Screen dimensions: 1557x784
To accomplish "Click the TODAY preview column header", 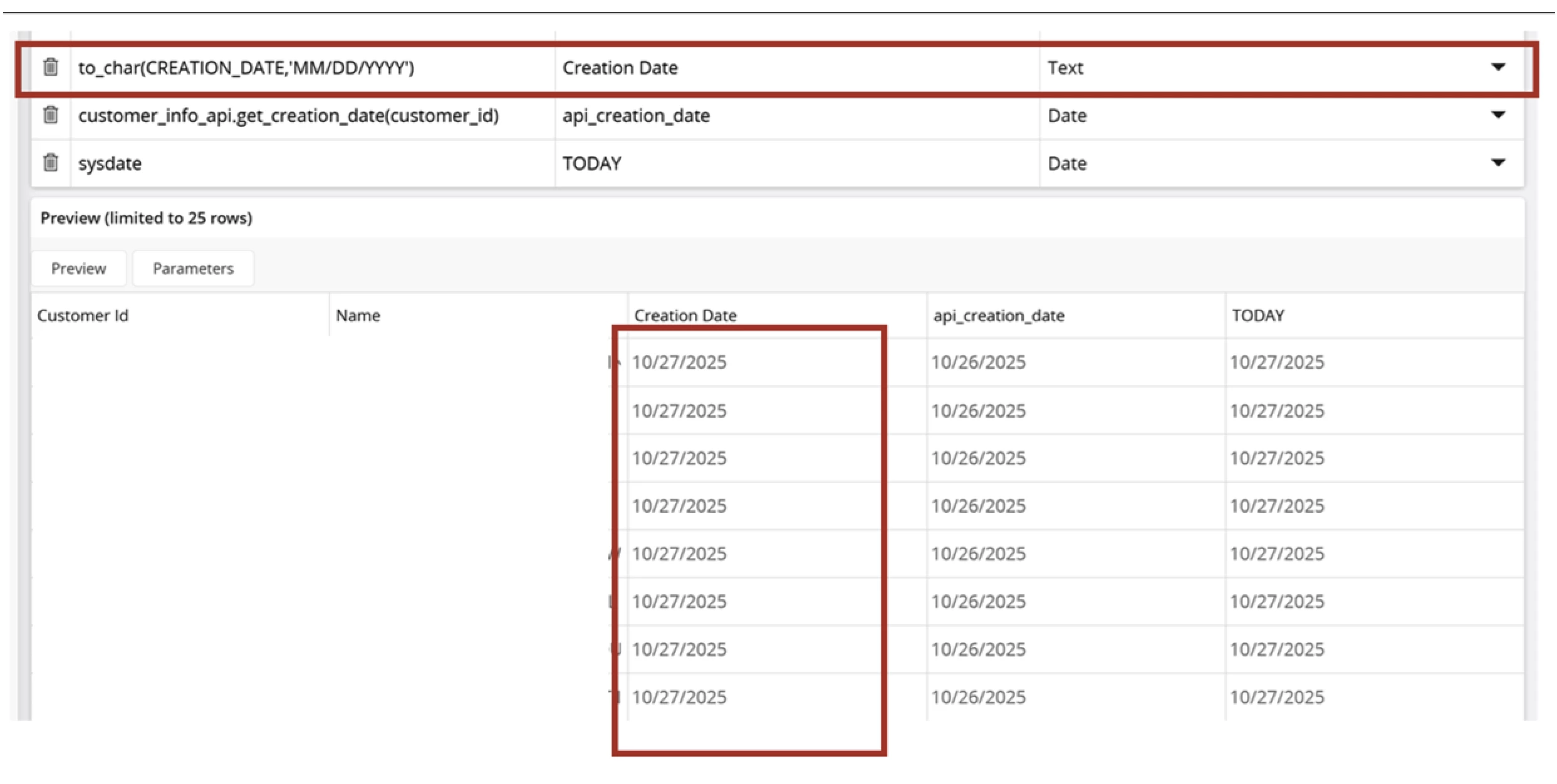I will tap(1258, 316).
